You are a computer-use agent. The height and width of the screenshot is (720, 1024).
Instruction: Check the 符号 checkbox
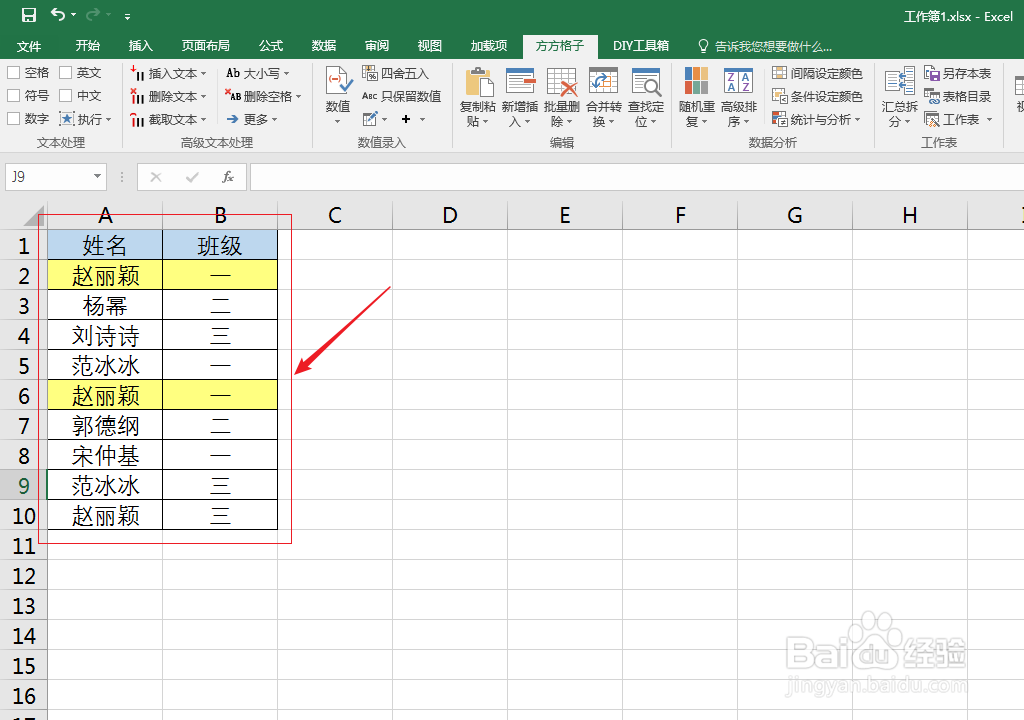(x=13, y=95)
